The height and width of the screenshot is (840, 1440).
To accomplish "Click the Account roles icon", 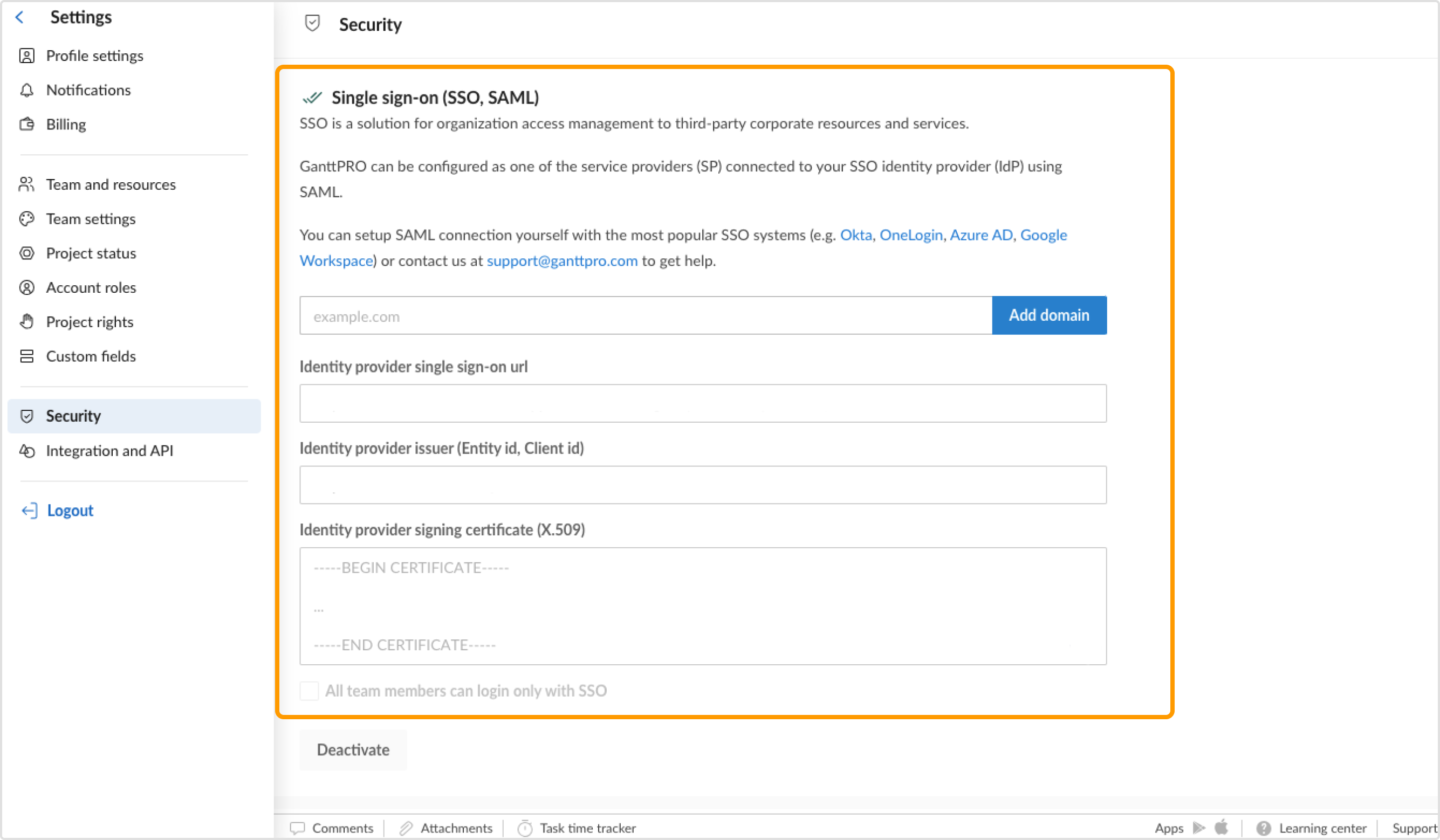I will click(28, 287).
